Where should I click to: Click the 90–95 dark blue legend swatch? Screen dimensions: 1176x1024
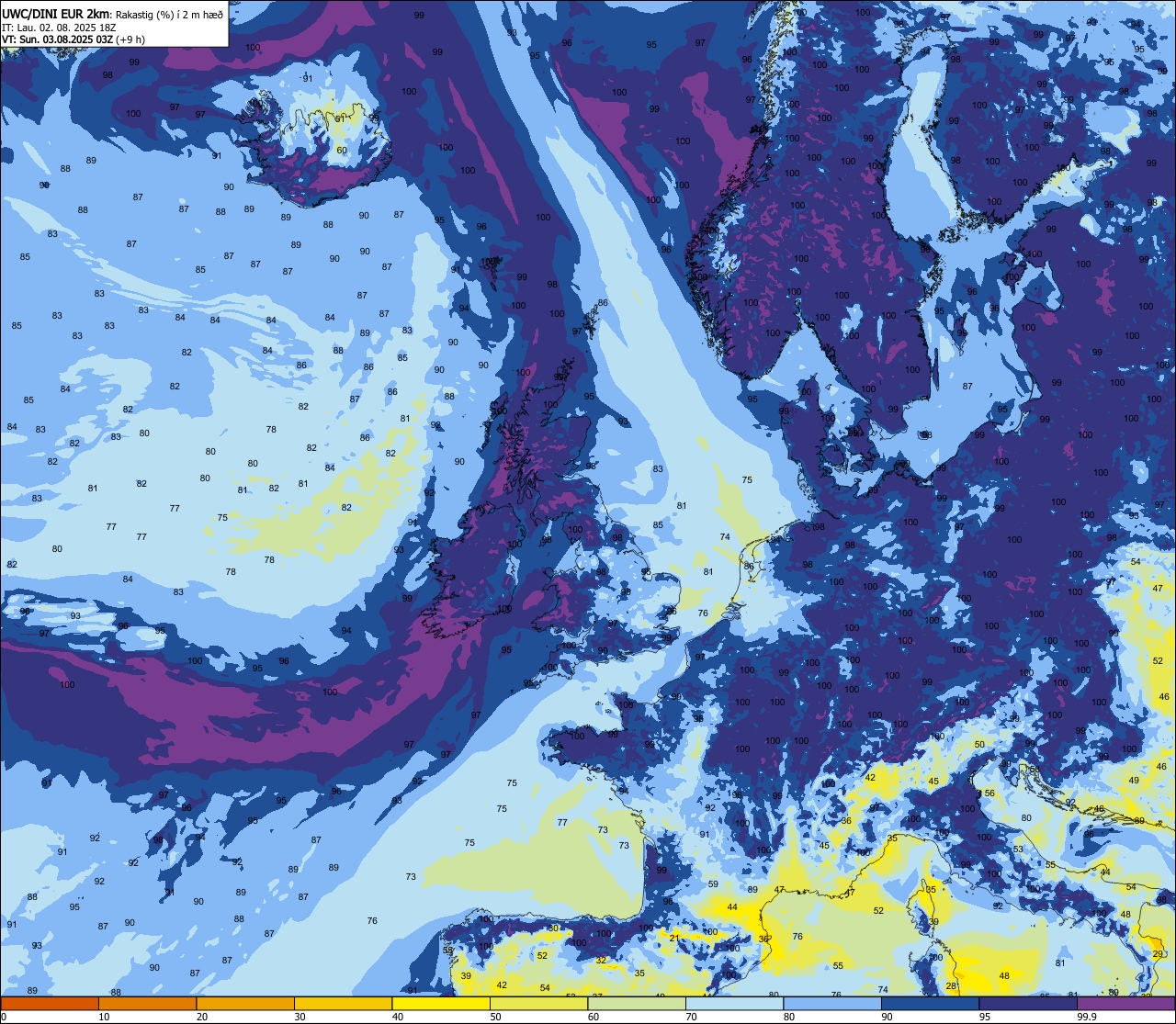pyautogui.click(x=930, y=1003)
